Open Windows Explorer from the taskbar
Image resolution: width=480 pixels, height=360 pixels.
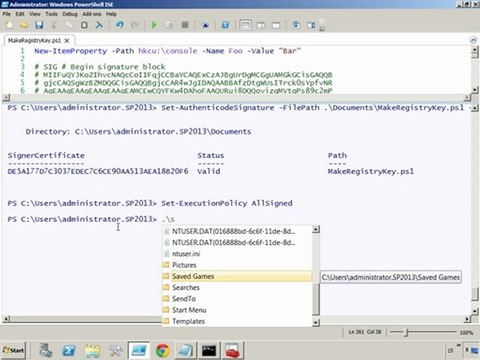[x=92, y=351]
